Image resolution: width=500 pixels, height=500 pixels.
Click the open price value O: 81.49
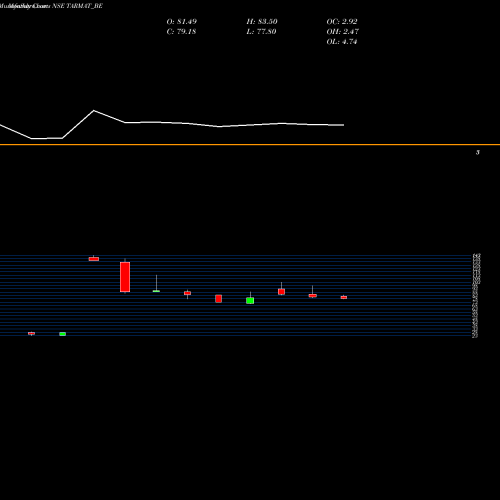click(x=182, y=22)
